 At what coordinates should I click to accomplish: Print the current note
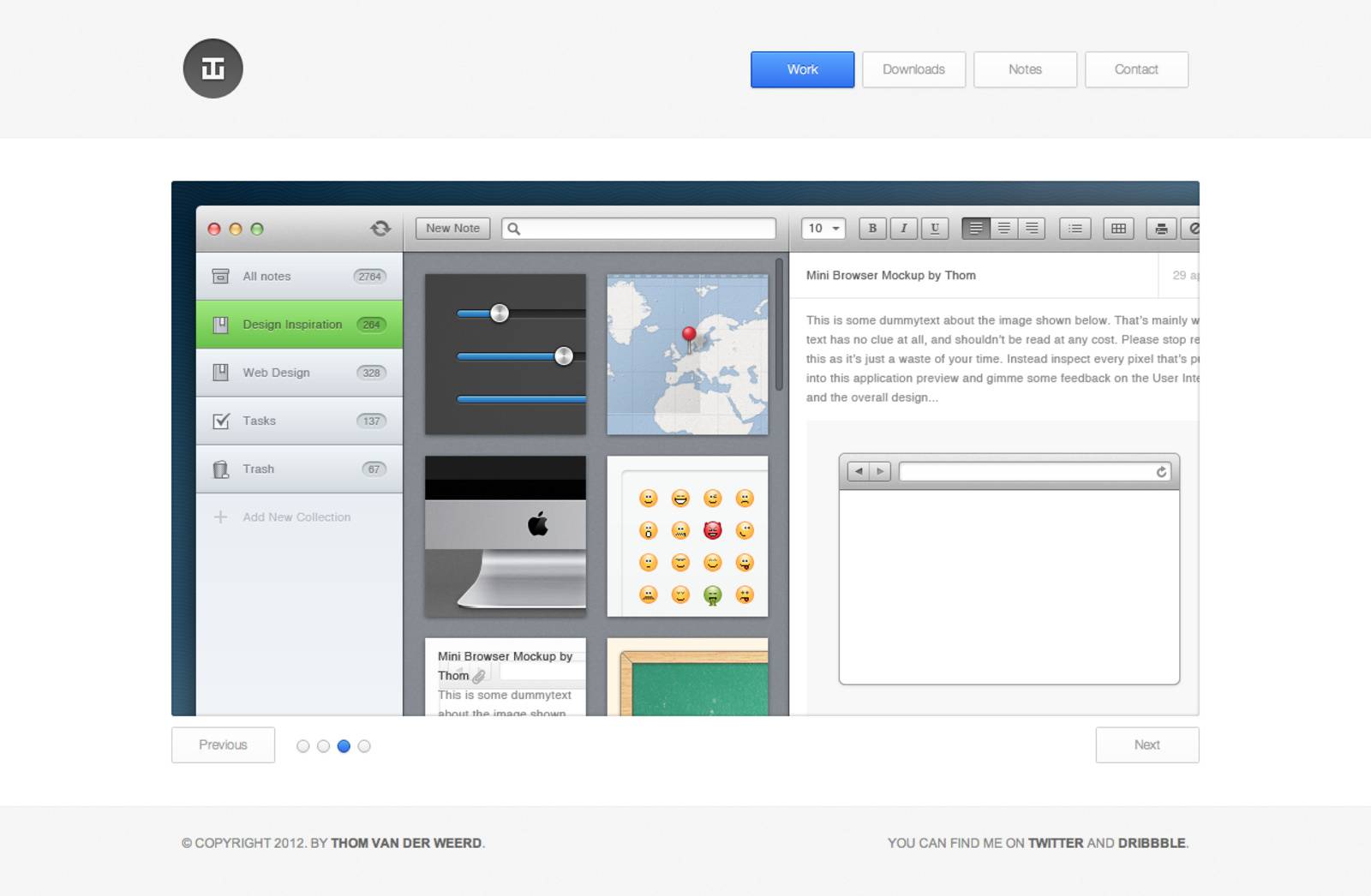pos(1161,228)
